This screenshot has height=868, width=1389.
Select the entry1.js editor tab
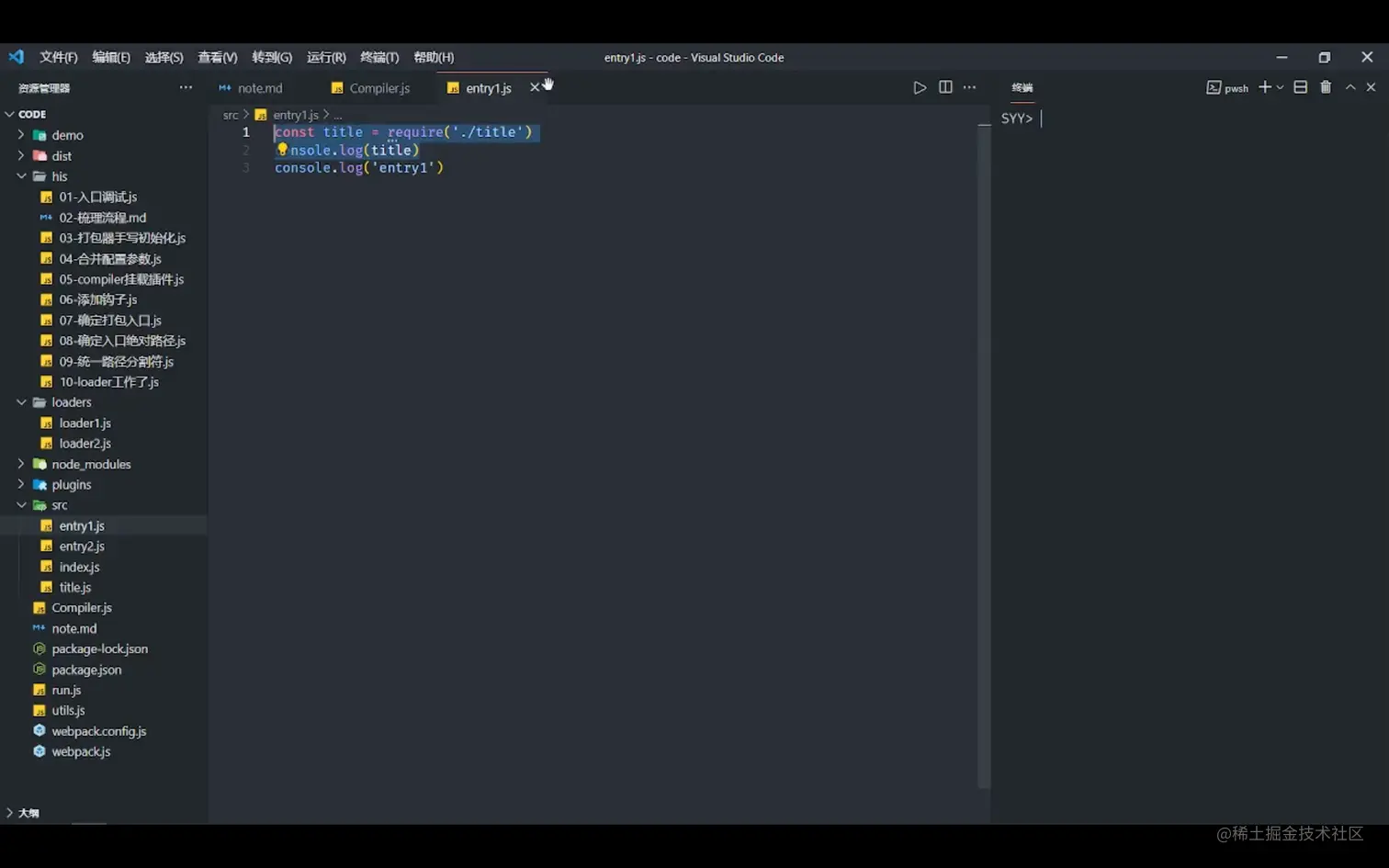(487, 88)
